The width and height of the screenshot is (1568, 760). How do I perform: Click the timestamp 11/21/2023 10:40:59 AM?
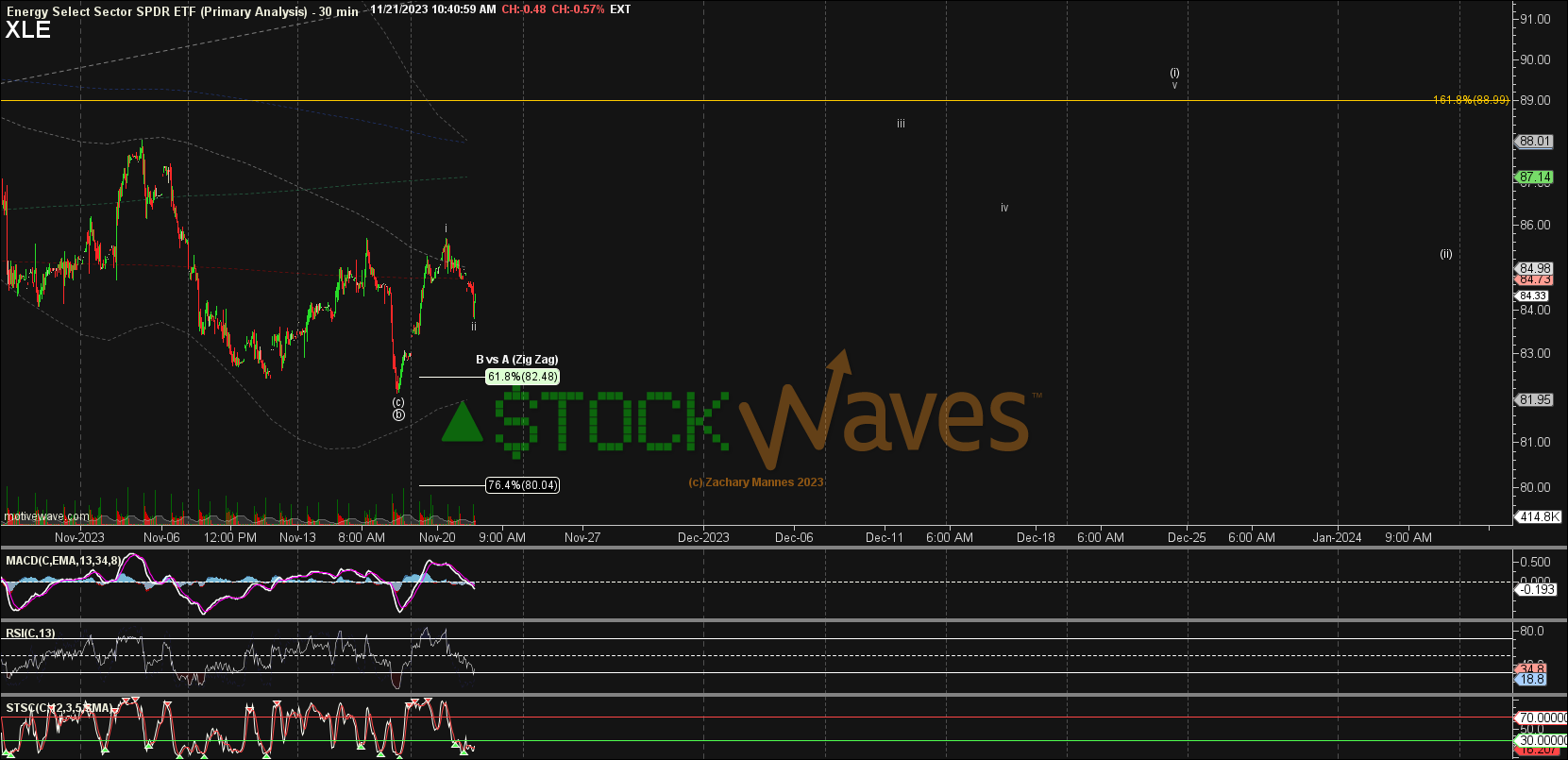point(432,9)
